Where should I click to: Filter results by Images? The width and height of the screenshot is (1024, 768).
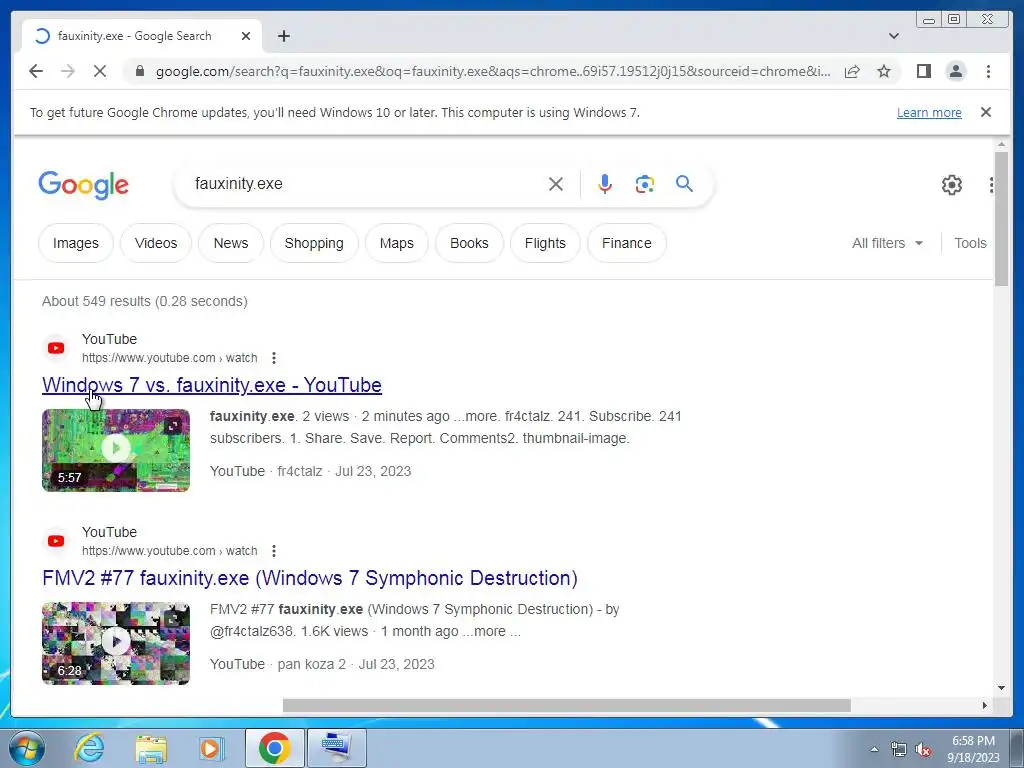76,243
